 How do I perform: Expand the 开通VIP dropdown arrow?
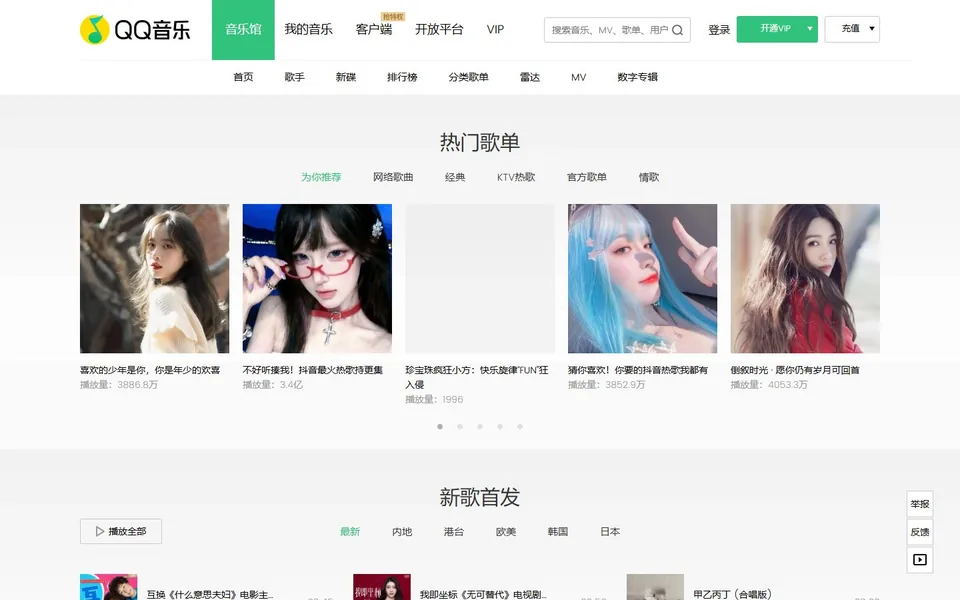point(809,29)
